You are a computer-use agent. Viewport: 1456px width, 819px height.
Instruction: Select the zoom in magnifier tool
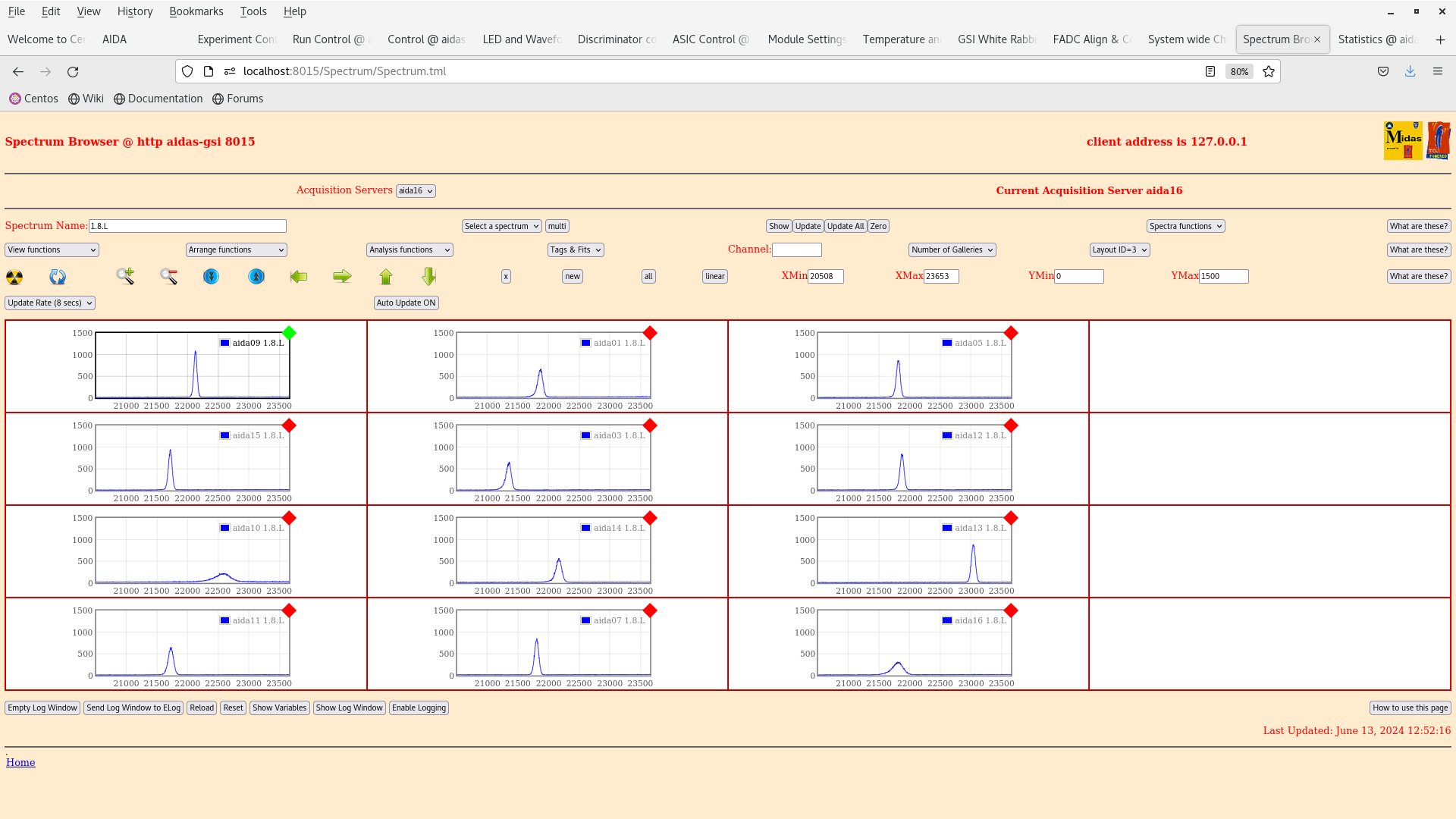pos(124,275)
